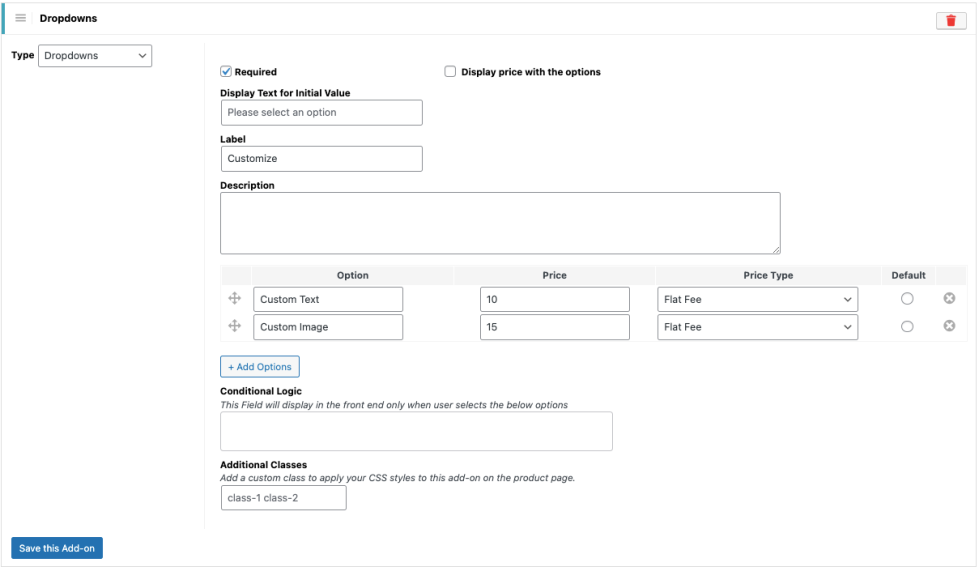
Task: Uncheck the Required checkbox
Action: click(x=226, y=72)
